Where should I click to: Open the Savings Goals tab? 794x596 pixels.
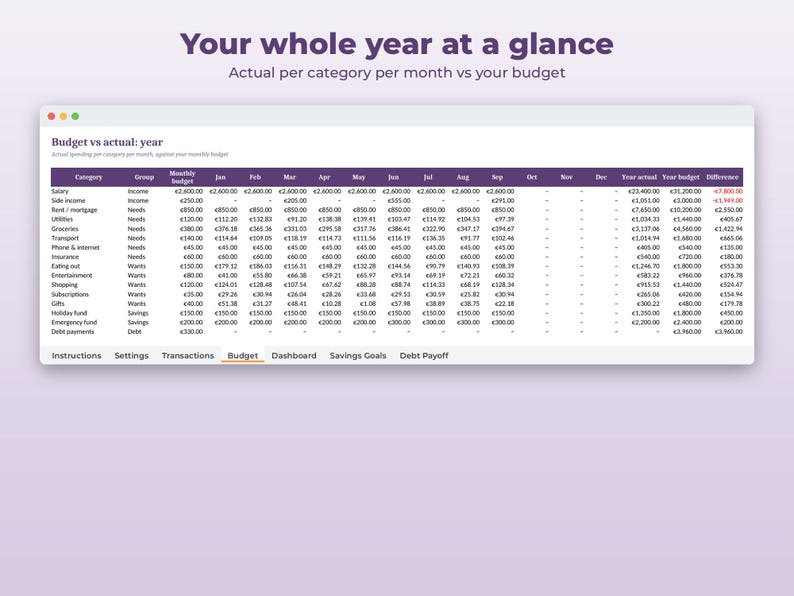pyautogui.click(x=358, y=355)
